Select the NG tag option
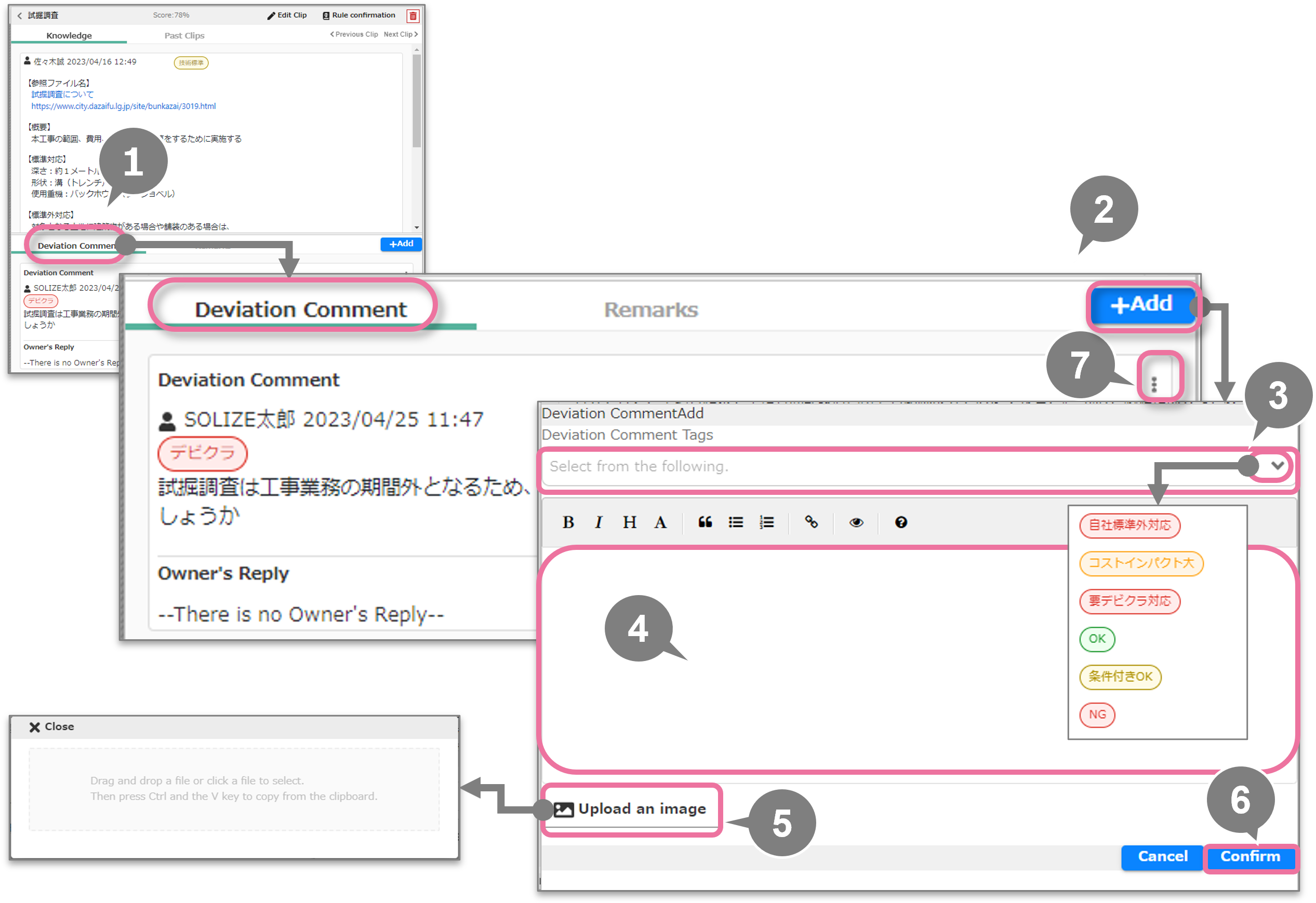The height and width of the screenshot is (903, 1316). point(1097,715)
